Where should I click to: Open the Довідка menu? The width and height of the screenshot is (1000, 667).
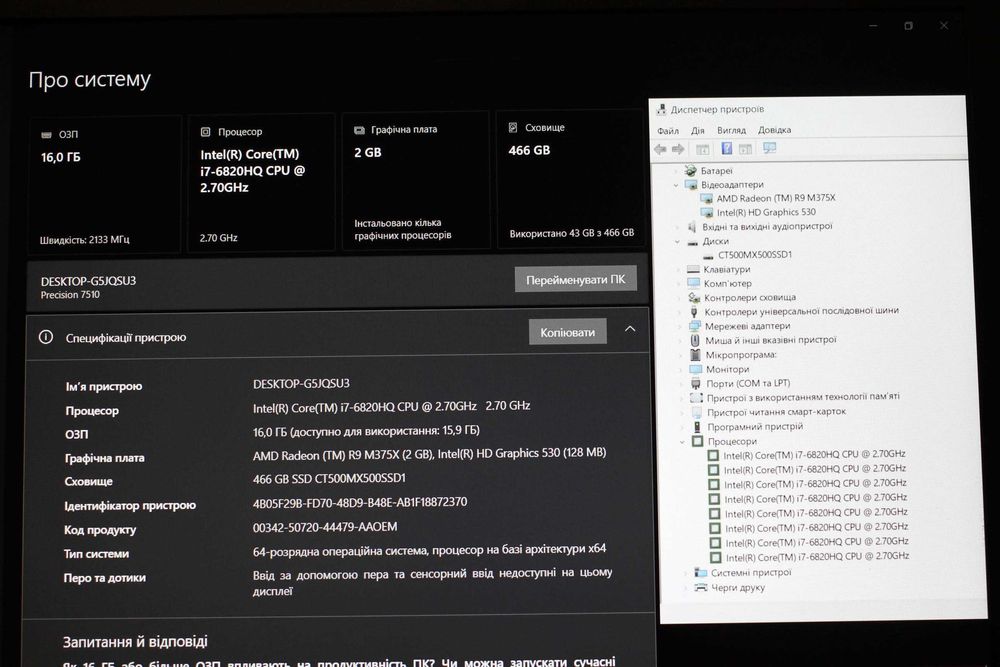774,129
